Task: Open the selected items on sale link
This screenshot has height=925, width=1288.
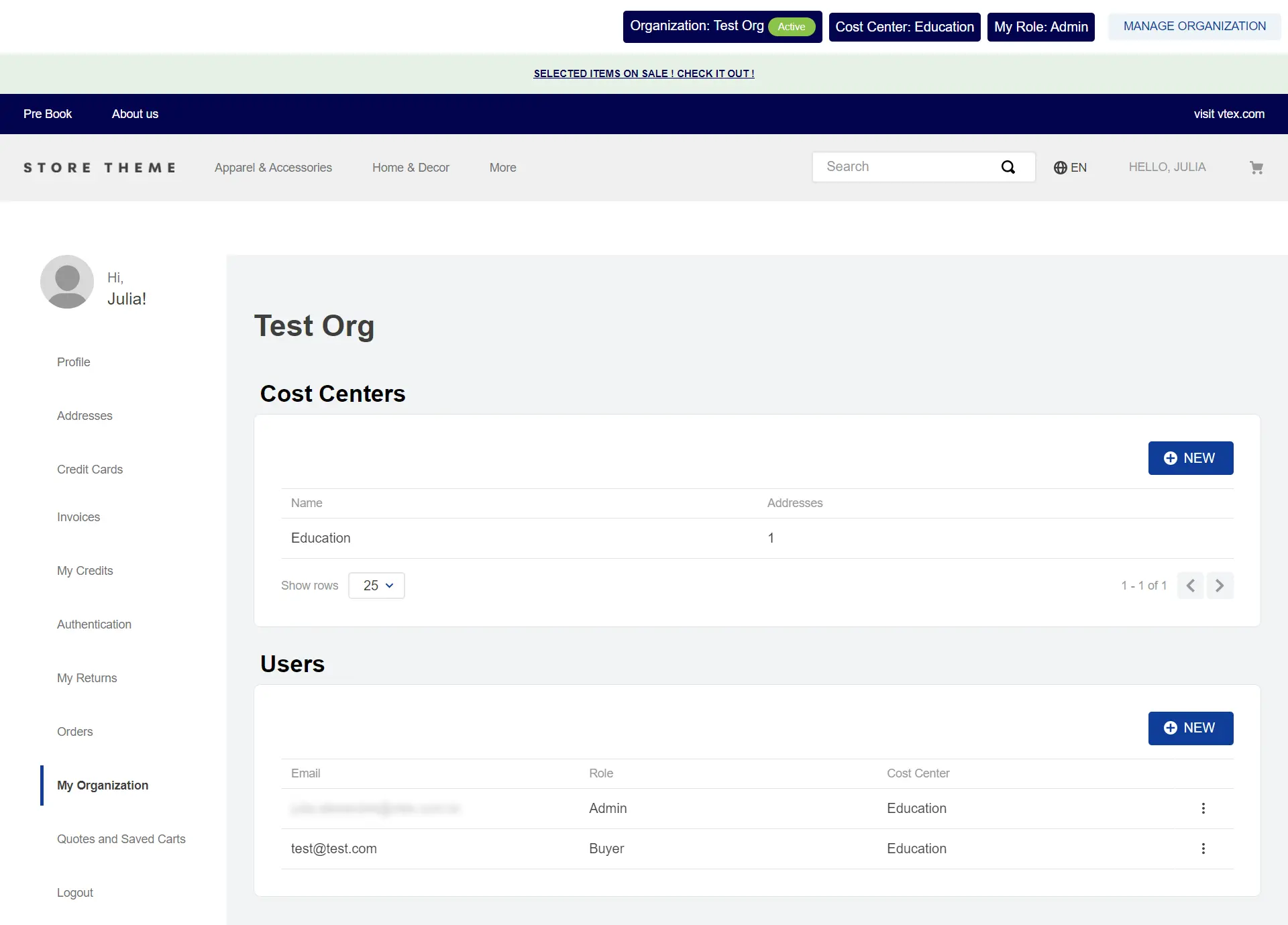Action: click(643, 74)
